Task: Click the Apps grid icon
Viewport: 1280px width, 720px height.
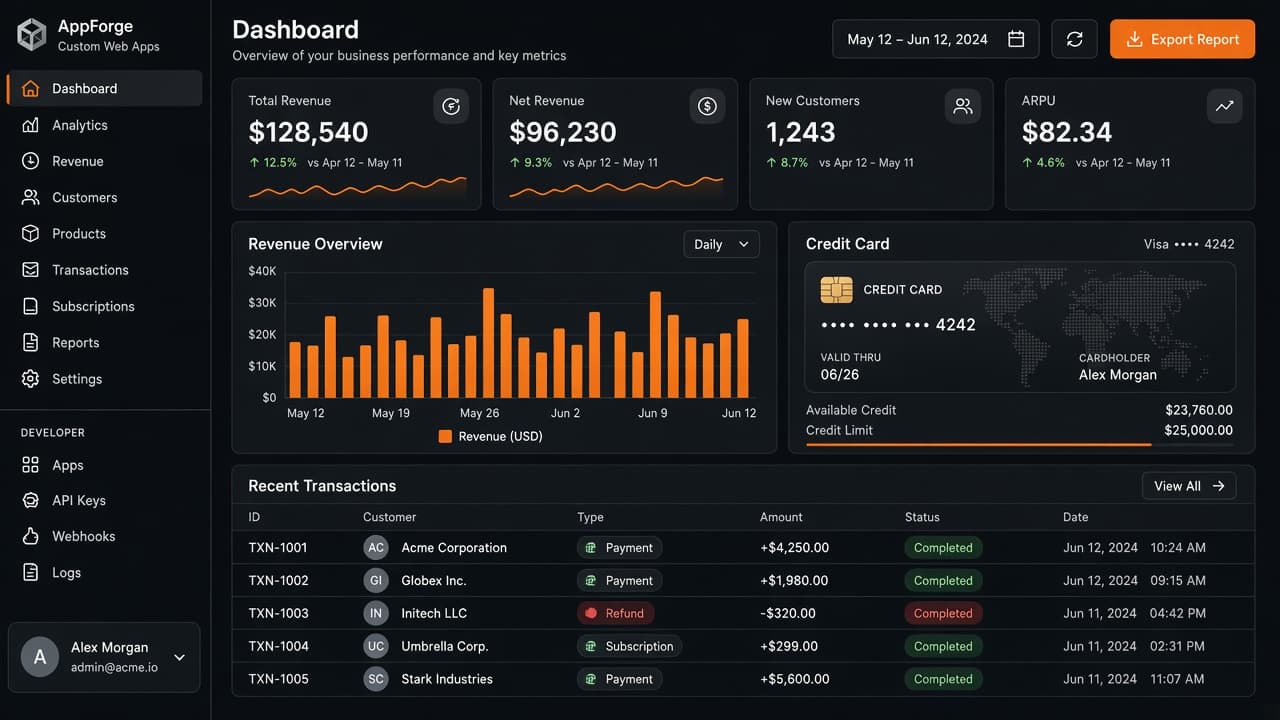Action: 31,465
